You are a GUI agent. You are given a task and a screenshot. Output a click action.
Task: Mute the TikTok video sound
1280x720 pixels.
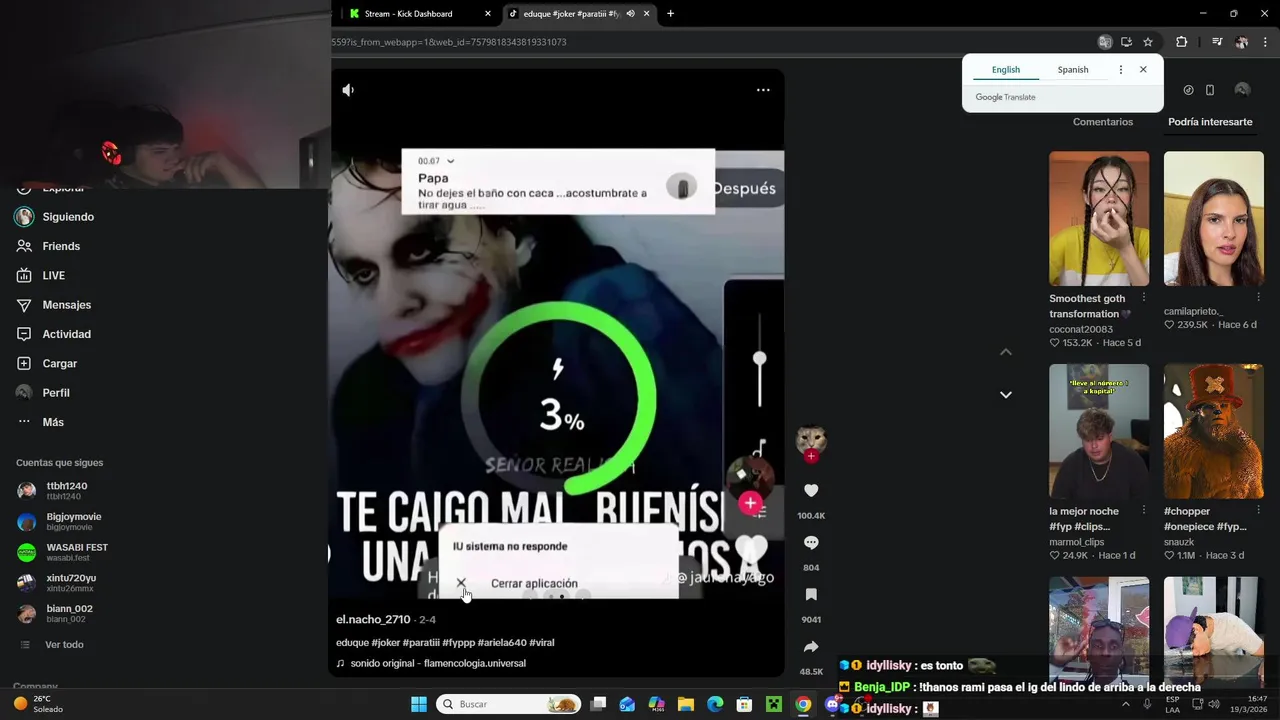coord(348,90)
